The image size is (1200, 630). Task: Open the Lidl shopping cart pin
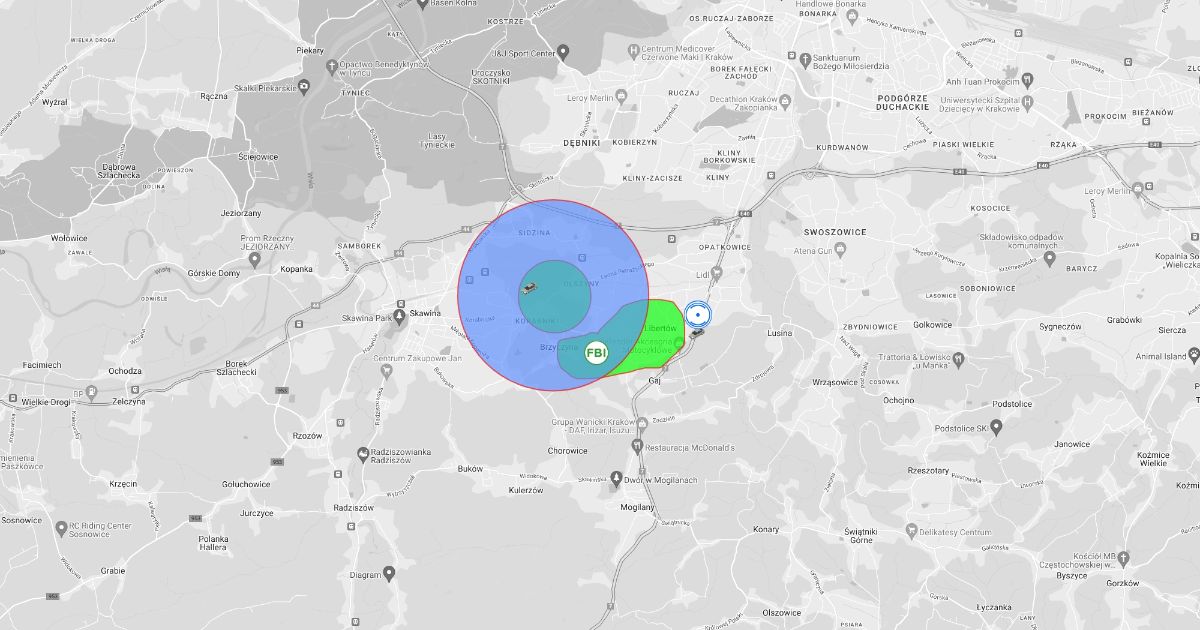click(x=717, y=273)
